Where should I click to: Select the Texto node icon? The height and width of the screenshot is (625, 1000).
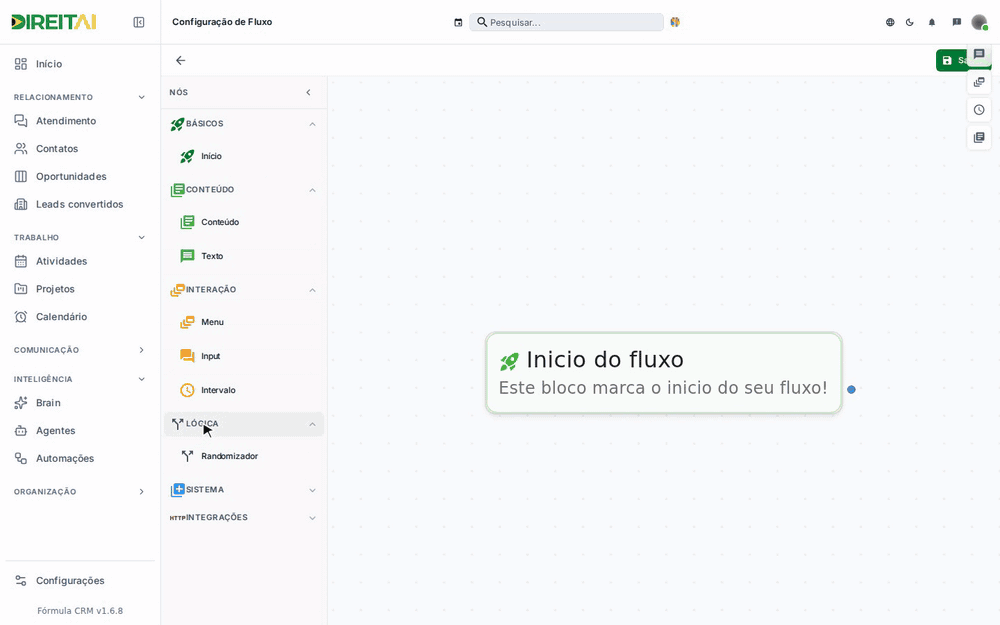click(187, 256)
